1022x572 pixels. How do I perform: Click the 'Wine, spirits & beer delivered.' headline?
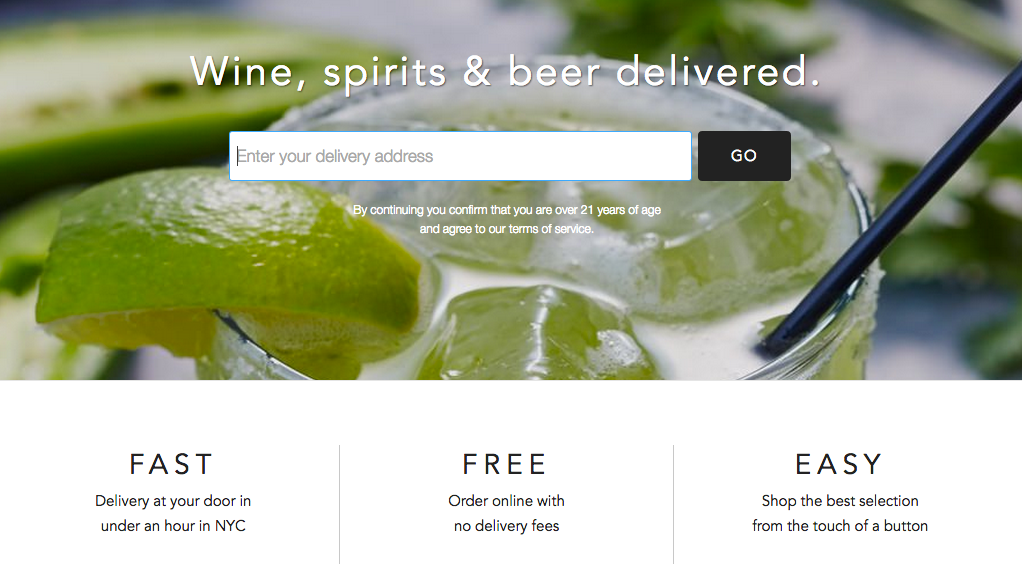(x=505, y=72)
